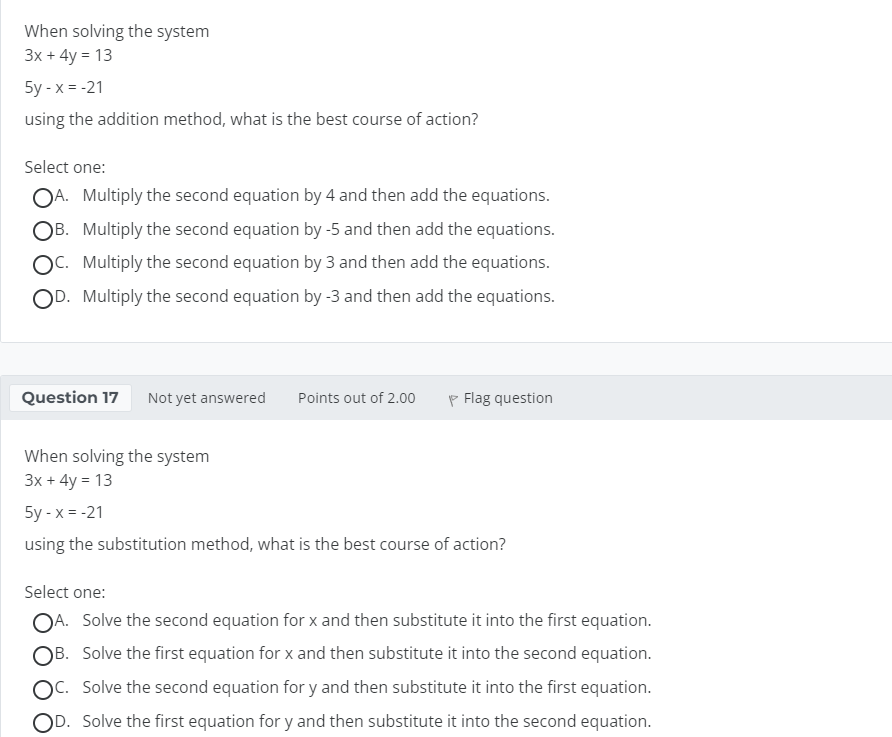Choose solving first equation for y option
This screenshot has height=737, width=892.
(x=42, y=722)
